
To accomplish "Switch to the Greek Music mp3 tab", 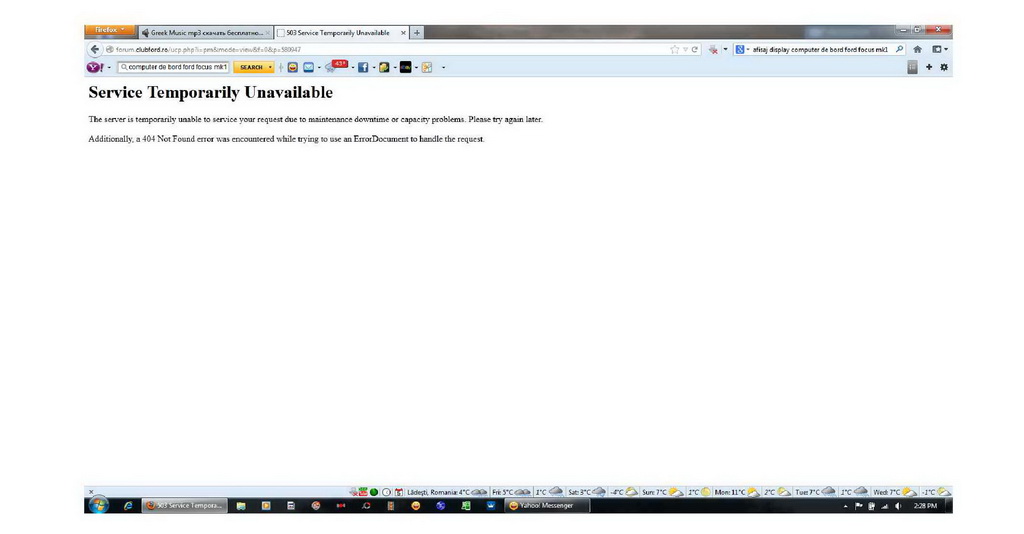I will coord(205,32).
